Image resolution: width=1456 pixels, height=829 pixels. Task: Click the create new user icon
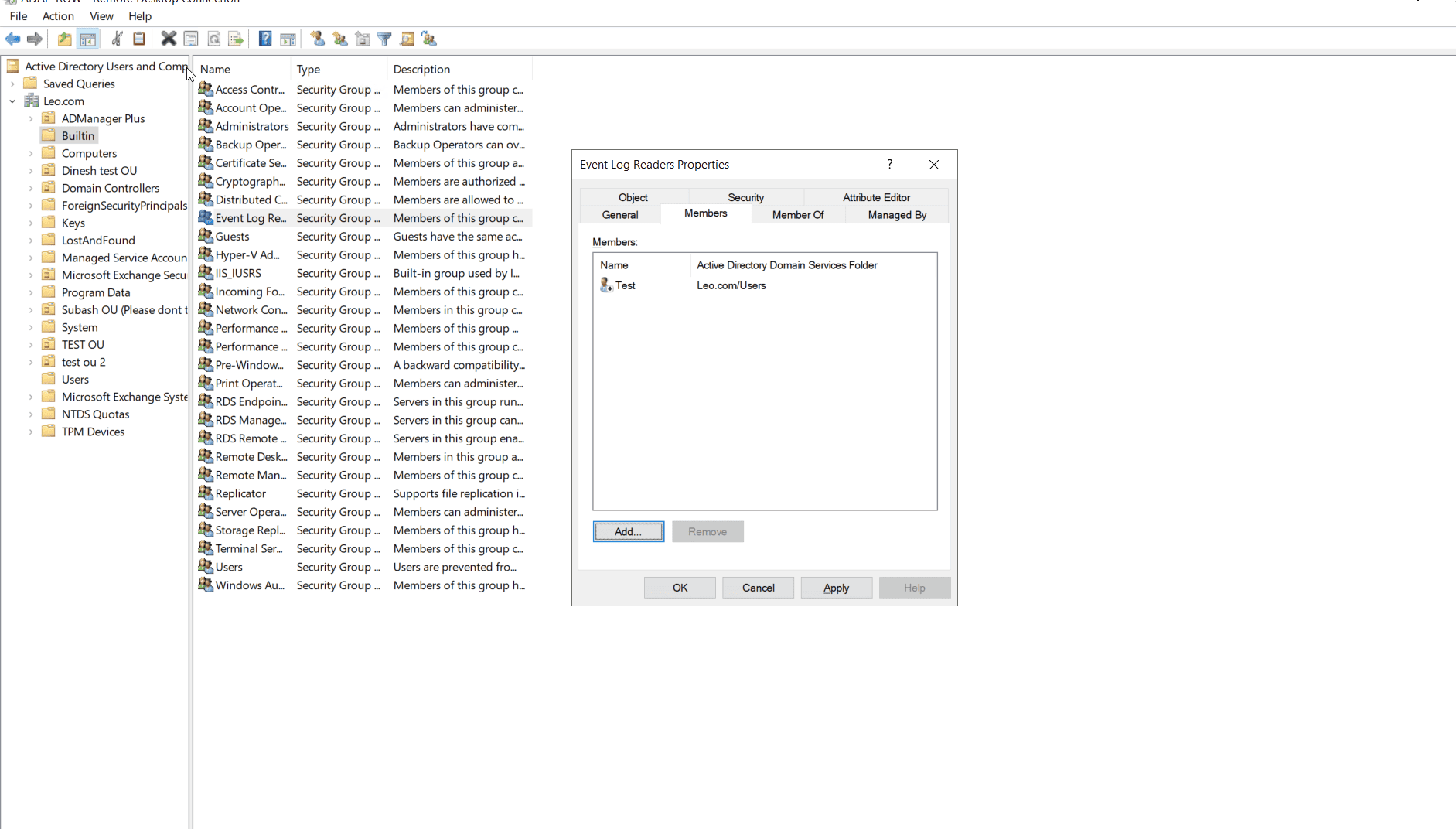[x=317, y=39]
